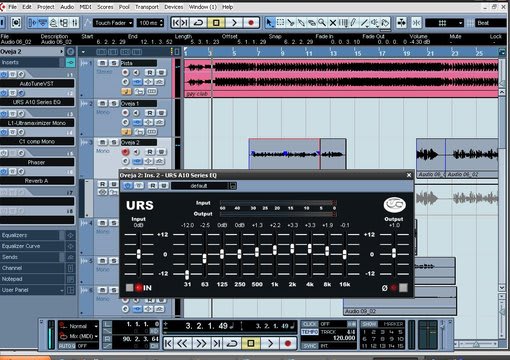Click Rewind in the transport panel

tap(182, 343)
